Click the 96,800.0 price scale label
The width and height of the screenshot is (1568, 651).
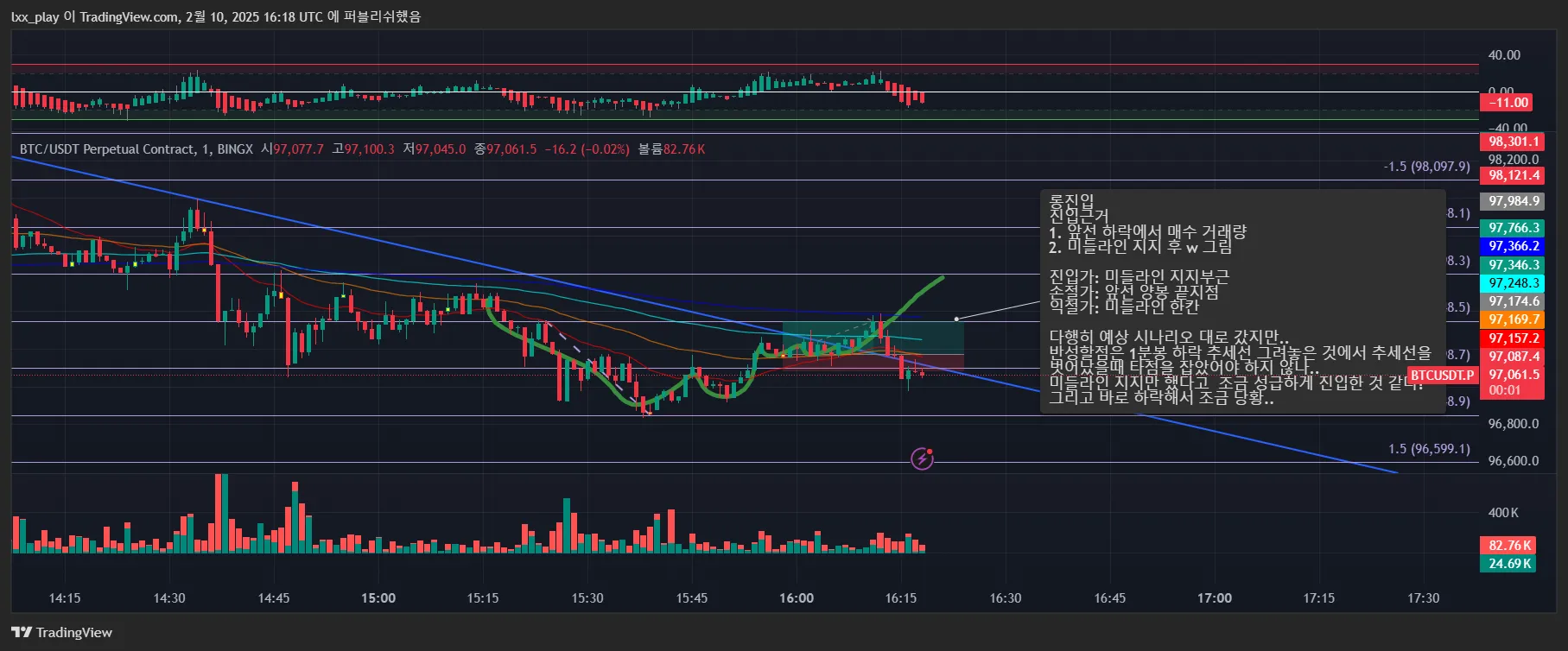coord(1514,424)
